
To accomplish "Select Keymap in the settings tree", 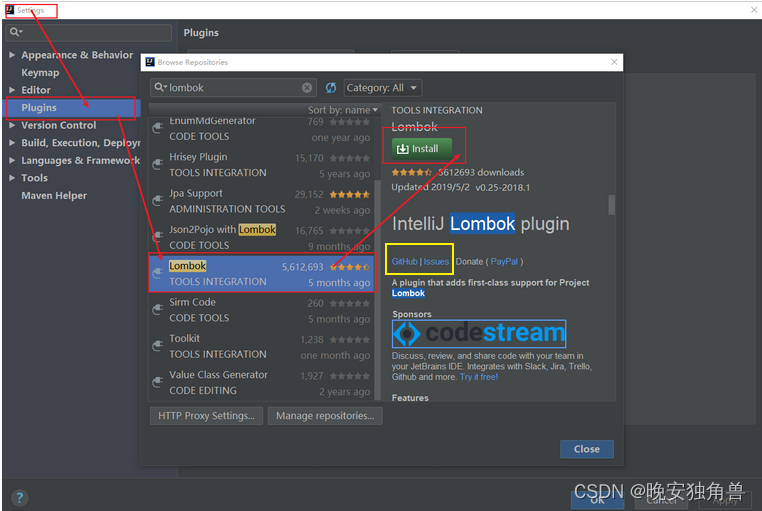I will point(40,72).
